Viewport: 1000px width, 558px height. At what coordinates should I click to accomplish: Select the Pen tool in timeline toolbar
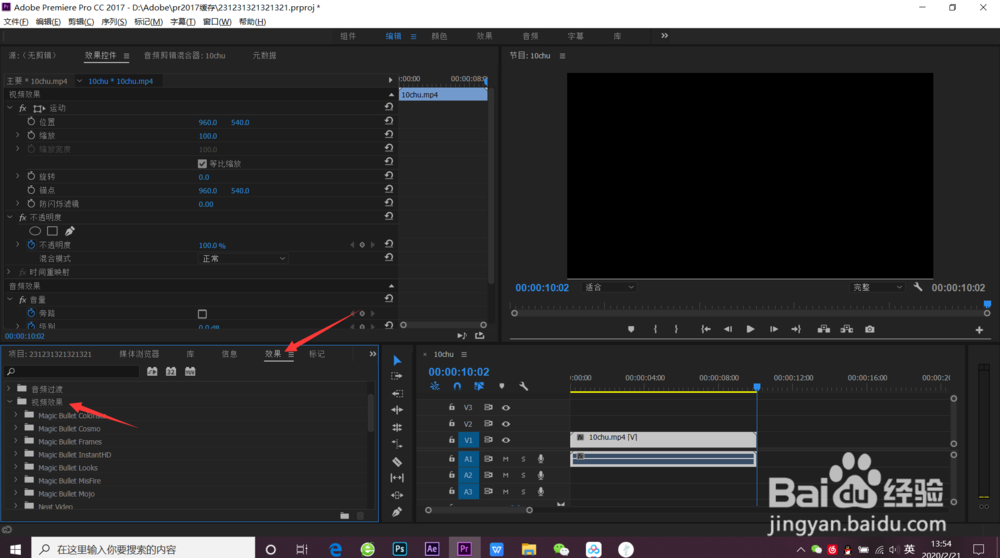397,511
